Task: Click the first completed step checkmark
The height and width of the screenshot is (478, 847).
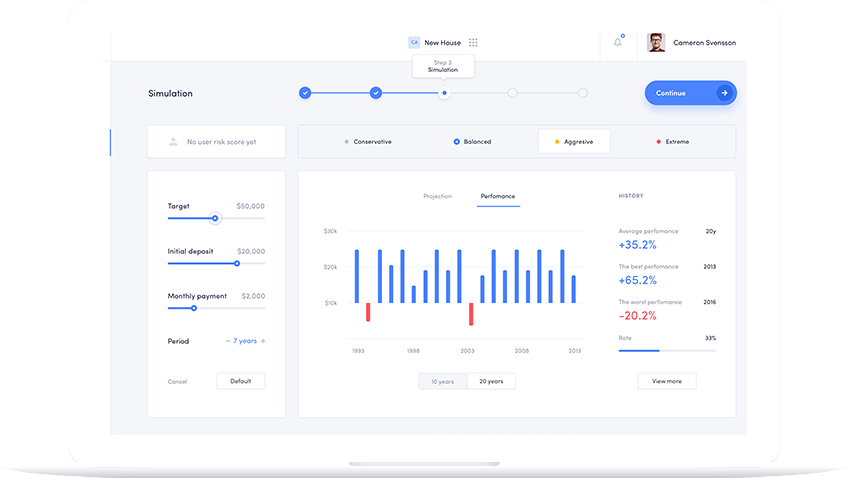Action: tap(305, 93)
